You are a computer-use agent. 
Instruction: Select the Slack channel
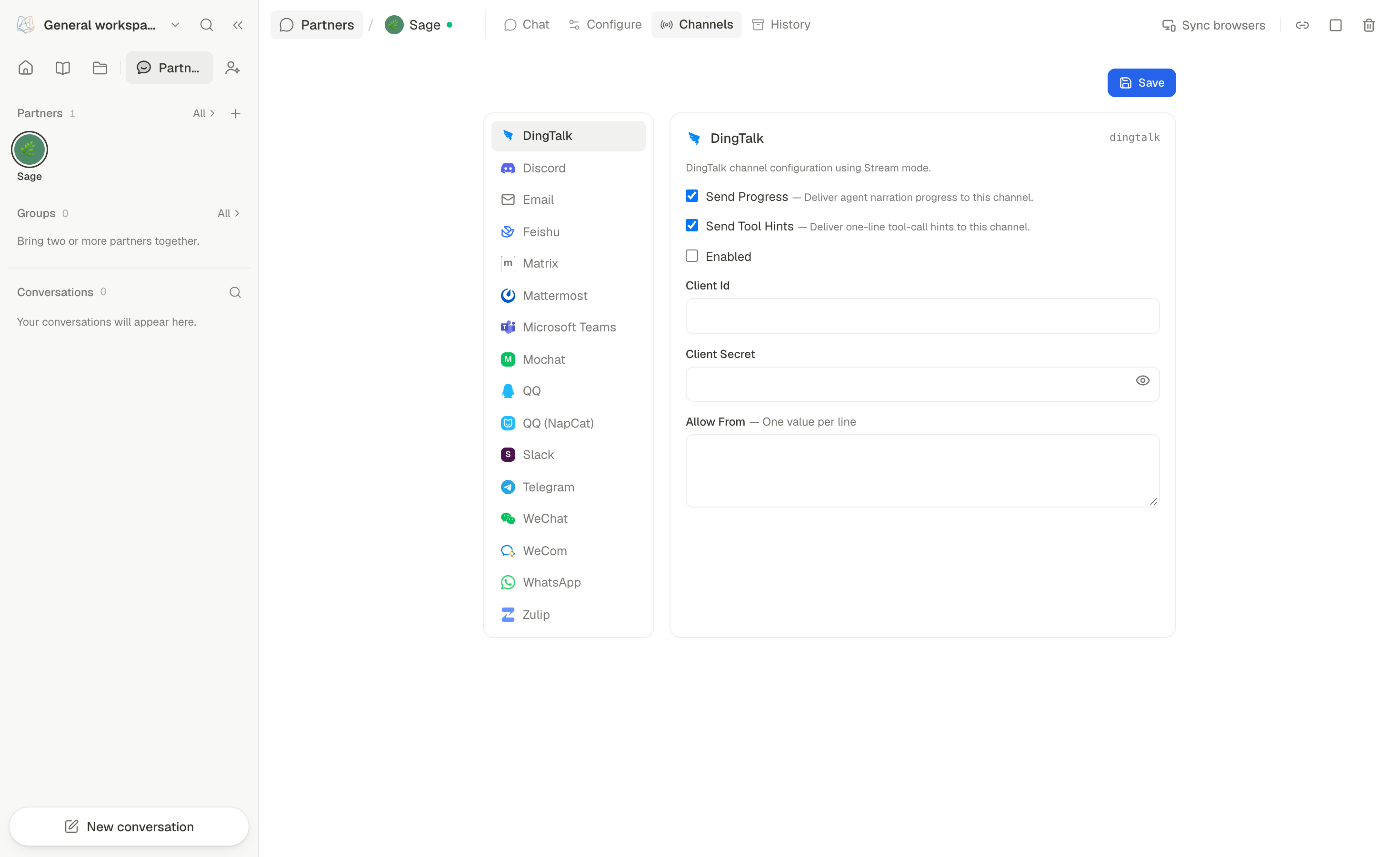click(568, 455)
